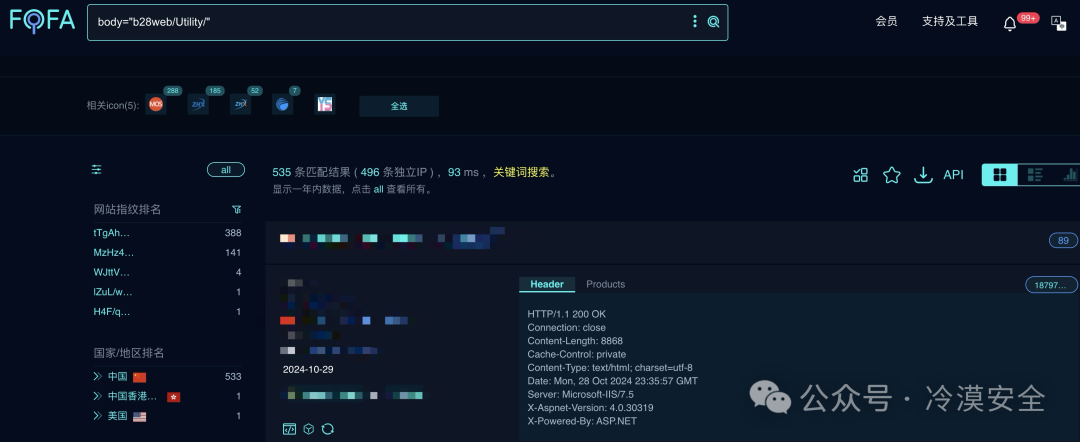
Task: Click the 2024-10-29 date text
Action: coord(308,370)
